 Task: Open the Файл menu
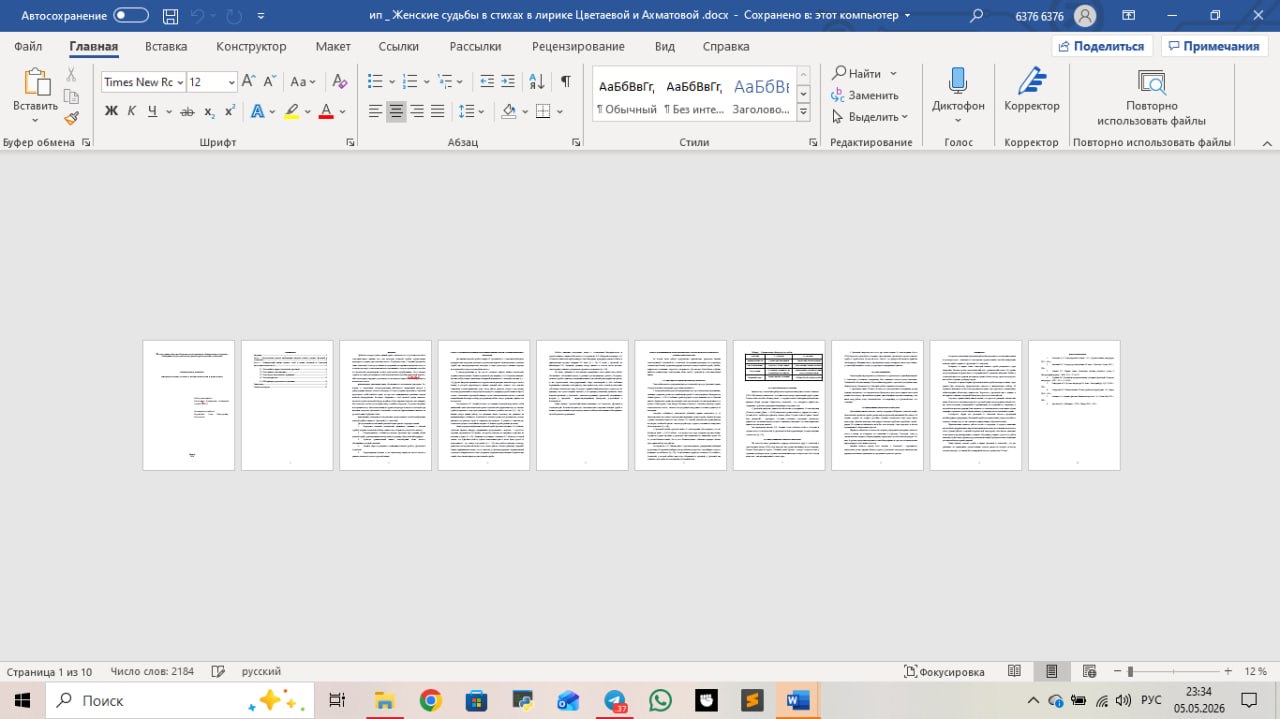pos(29,46)
